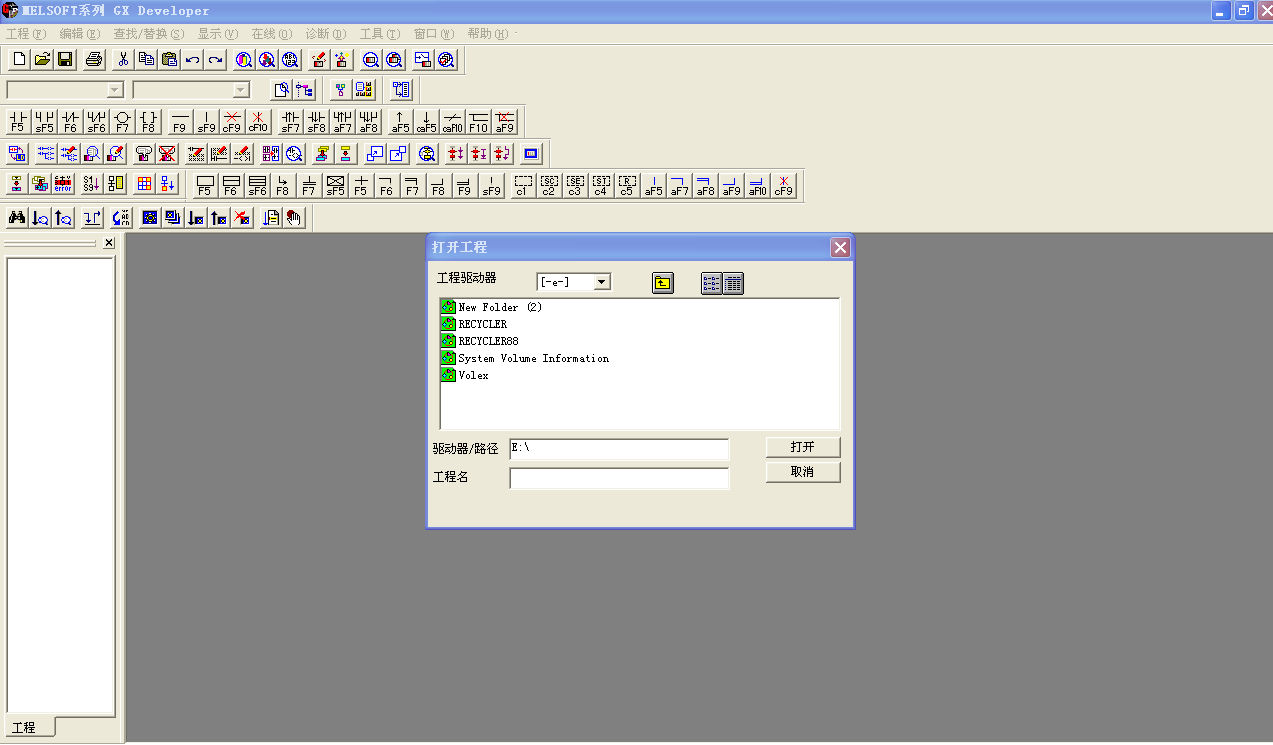Image resolution: width=1273 pixels, height=745 pixels.
Task: Select the Volex folder in the list
Action: [x=473, y=375]
